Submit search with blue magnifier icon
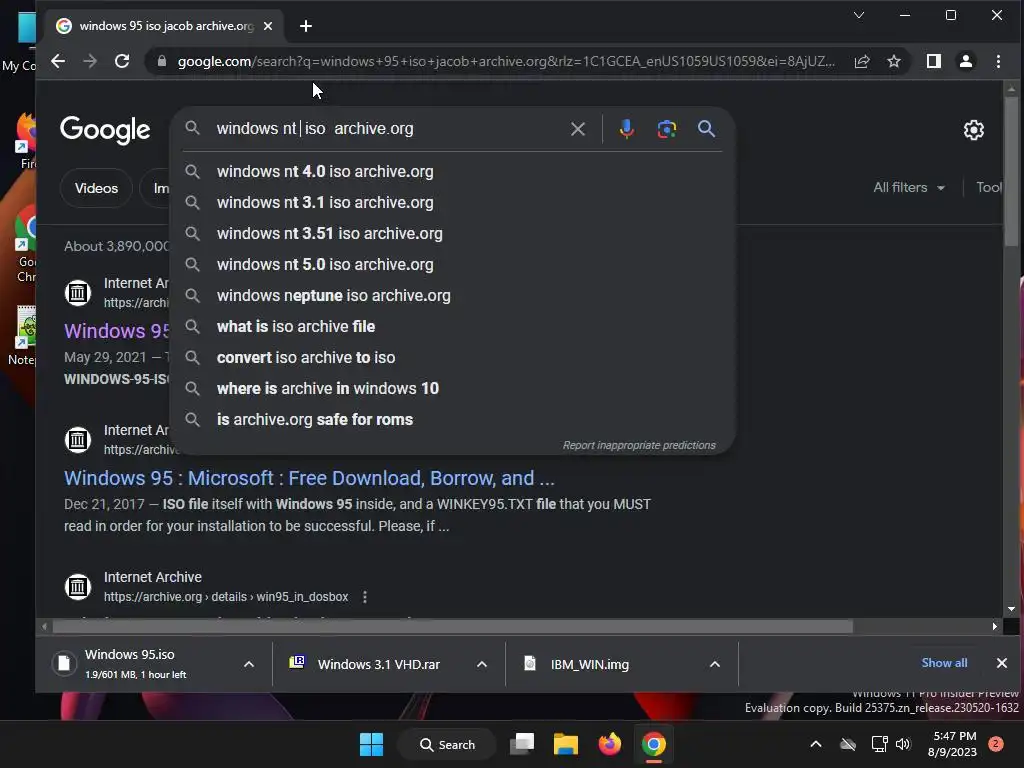The image size is (1024, 768). tap(706, 129)
